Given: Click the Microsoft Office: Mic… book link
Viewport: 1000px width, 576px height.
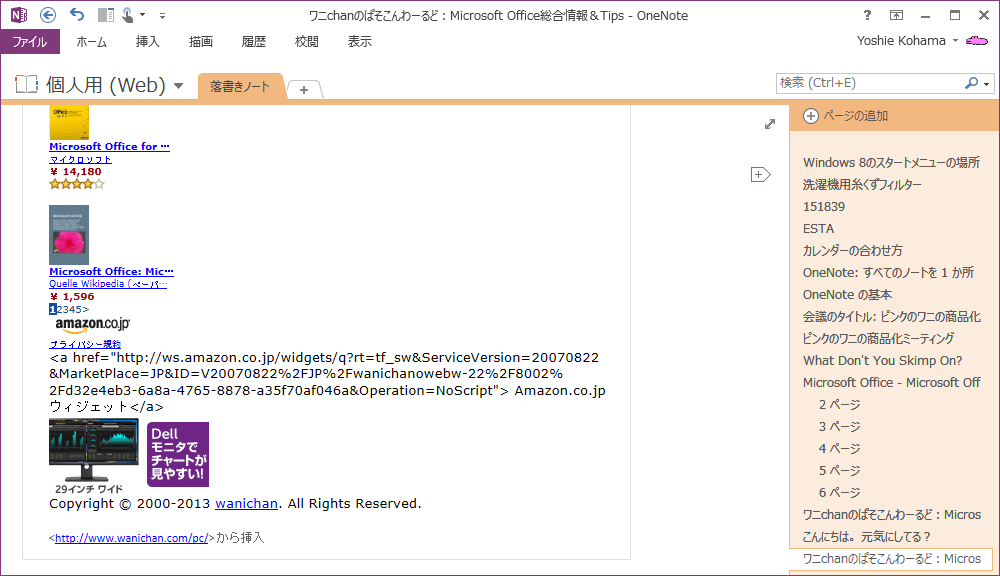Looking at the screenshot, I should pos(112,272).
